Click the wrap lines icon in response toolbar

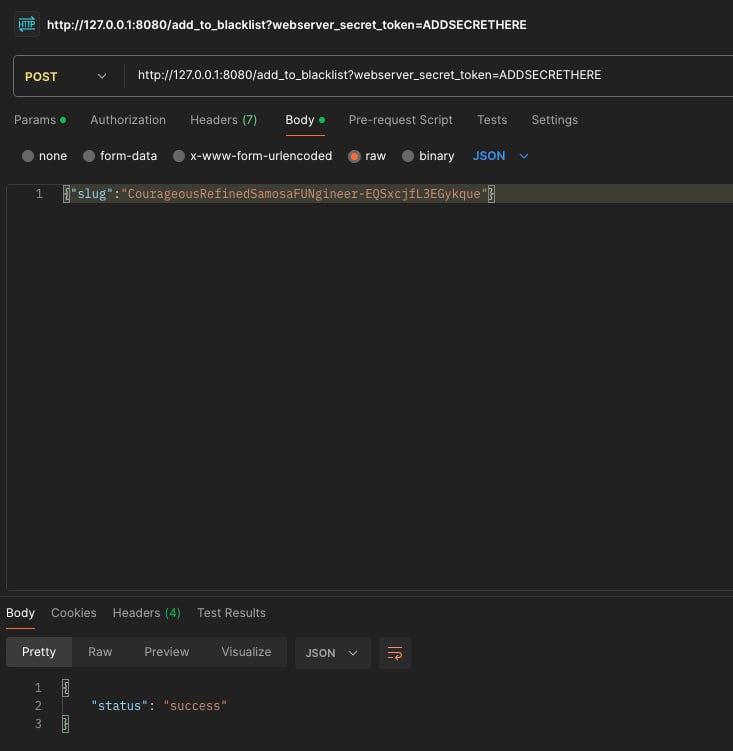395,652
